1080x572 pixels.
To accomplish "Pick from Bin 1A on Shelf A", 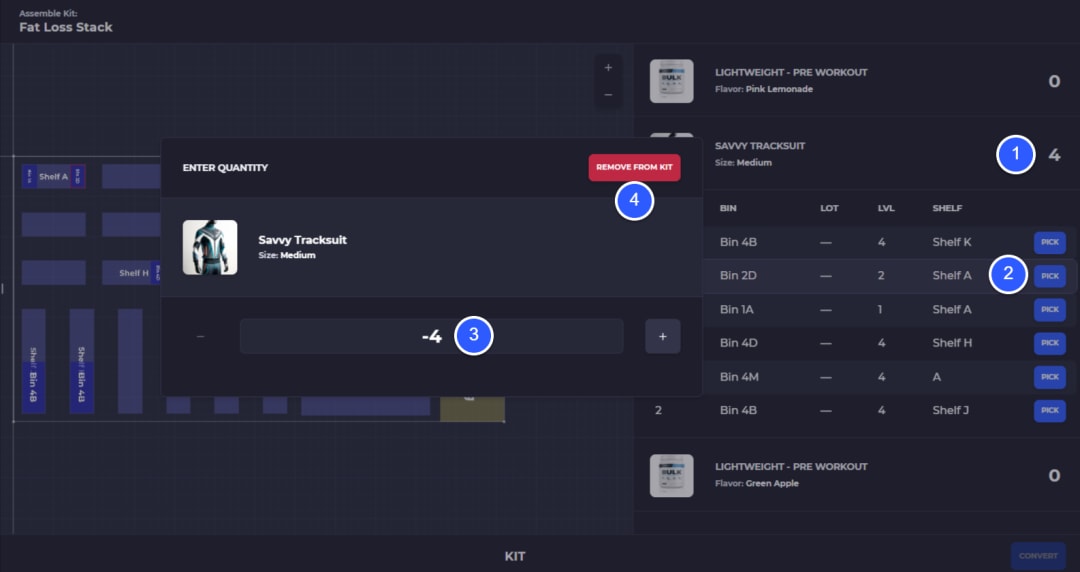I will (x=1050, y=309).
